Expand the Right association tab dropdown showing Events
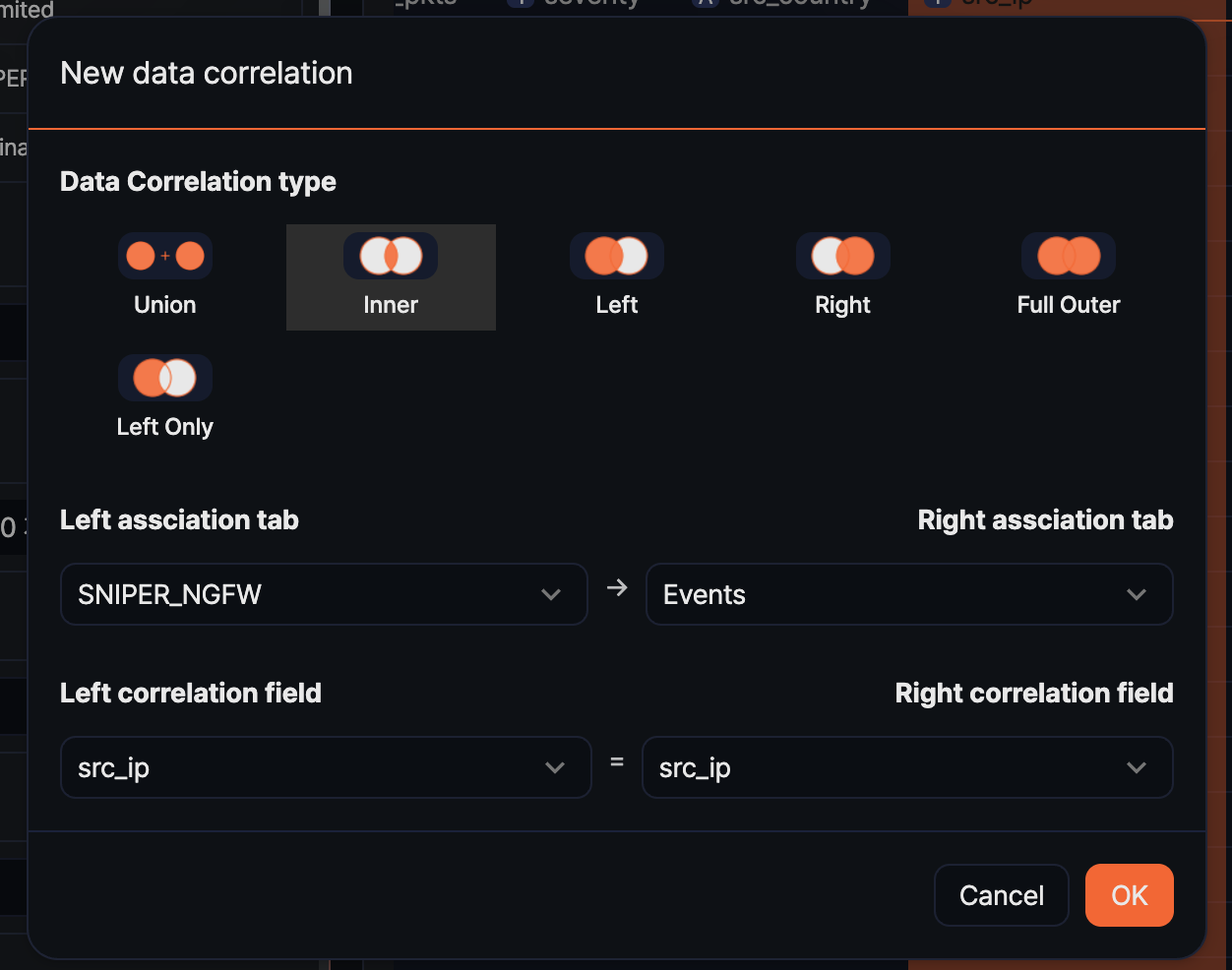The image size is (1232, 970). click(x=908, y=594)
